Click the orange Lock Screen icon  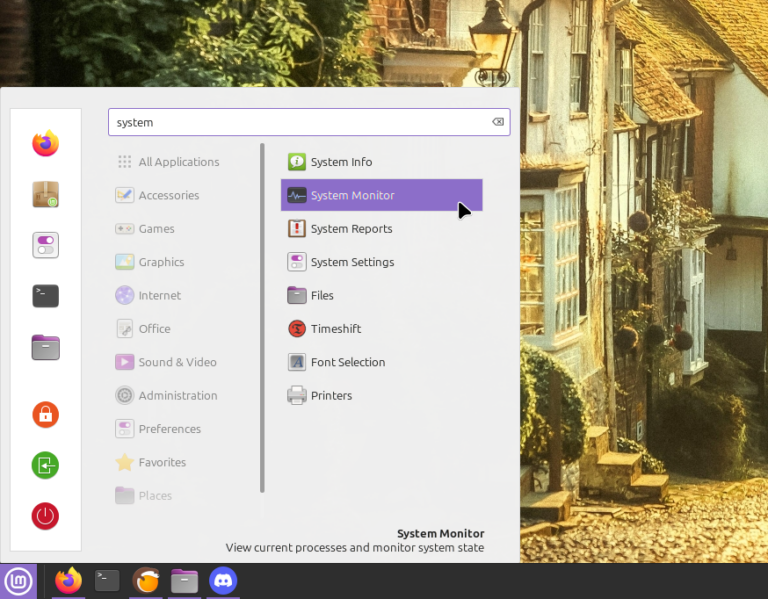pyautogui.click(x=46, y=414)
